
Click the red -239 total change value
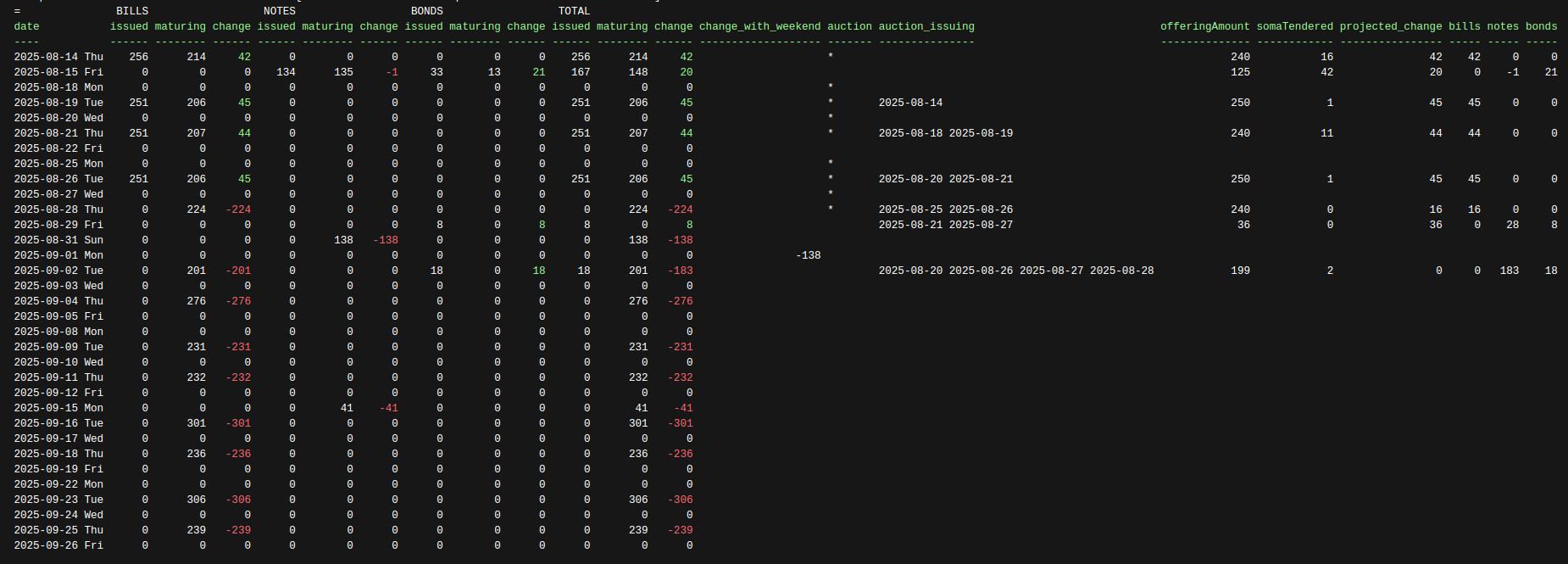(681, 530)
